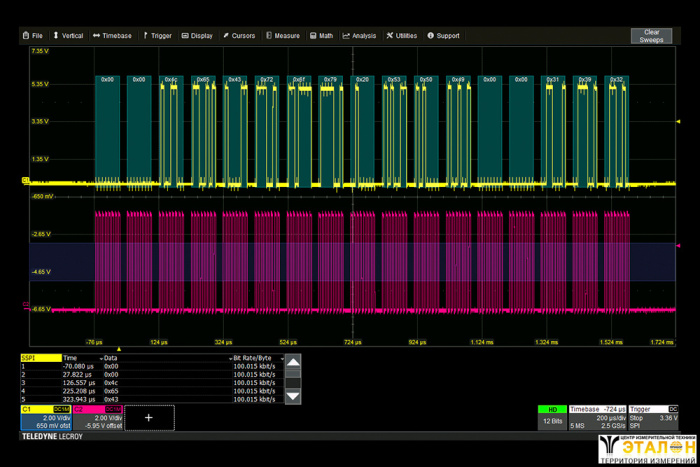
Task: Open the Vertical menu
Action: point(67,35)
